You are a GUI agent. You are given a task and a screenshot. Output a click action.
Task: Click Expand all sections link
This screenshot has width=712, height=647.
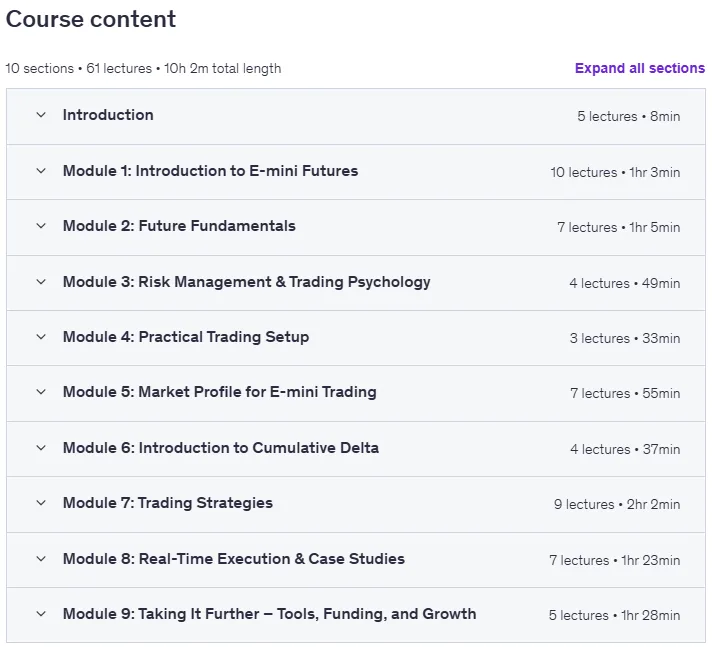pyautogui.click(x=640, y=68)
